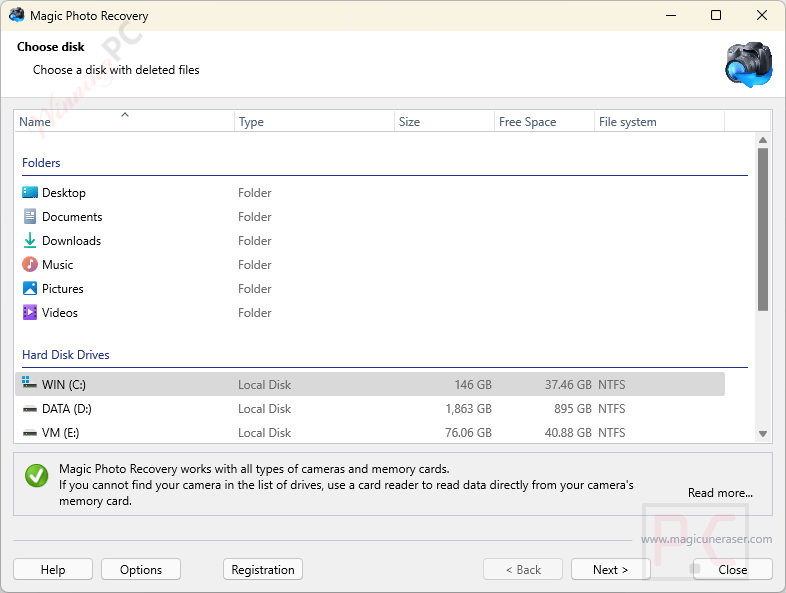Viewport: 786px width, 593px height.
Task: Click the camera logo in the header
Action: point(749,64)
